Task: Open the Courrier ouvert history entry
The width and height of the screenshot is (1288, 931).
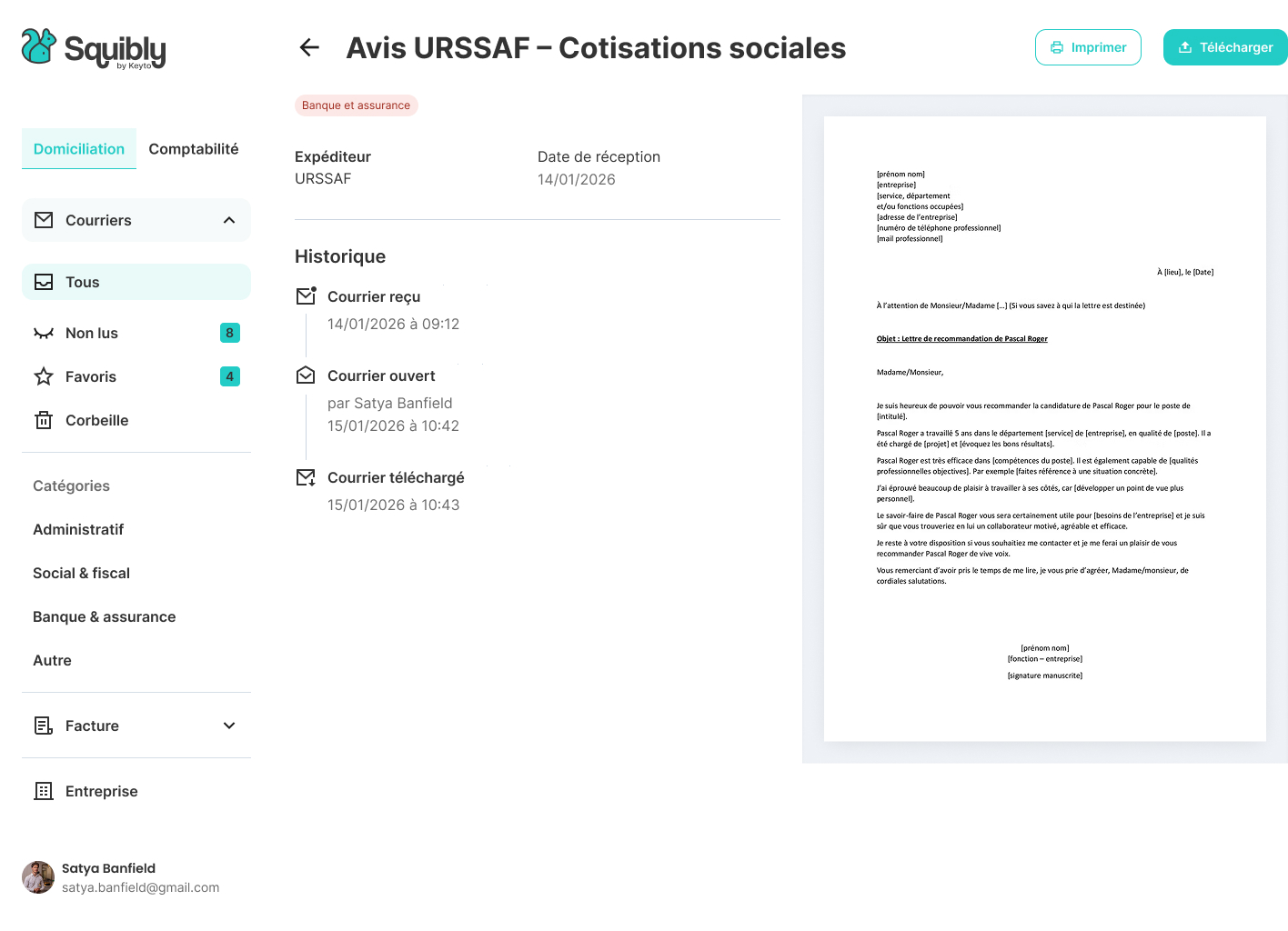Action: [381, 375]
